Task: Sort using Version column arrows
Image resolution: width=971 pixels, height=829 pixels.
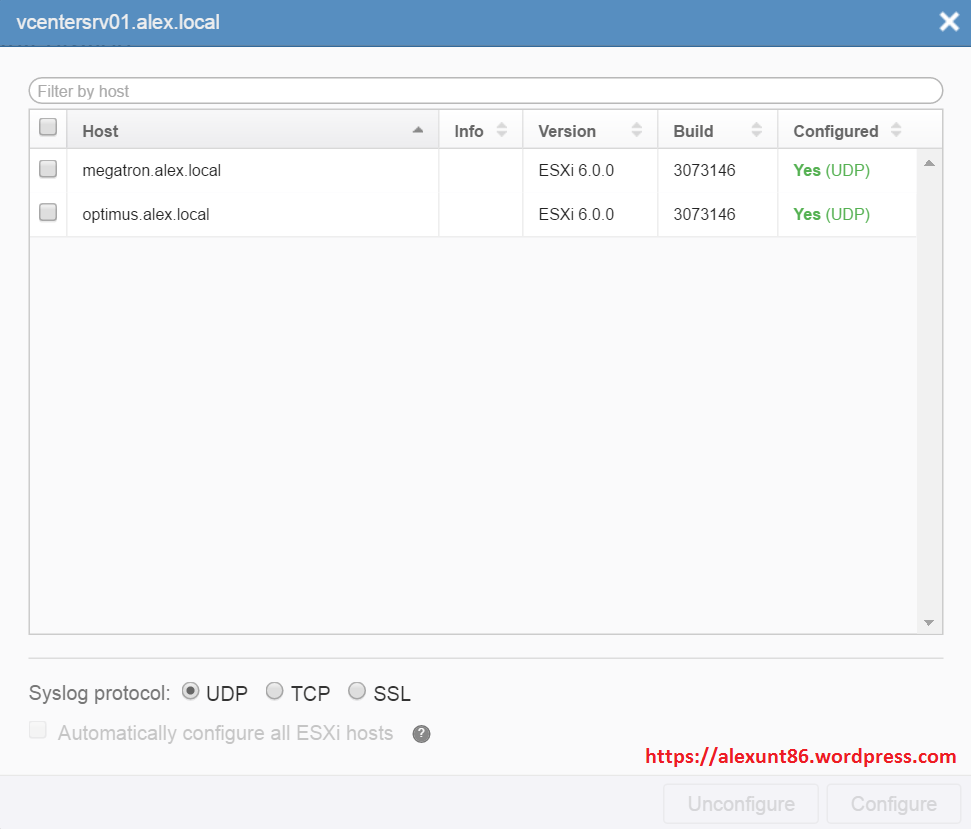Action: [x=636, y=130]
